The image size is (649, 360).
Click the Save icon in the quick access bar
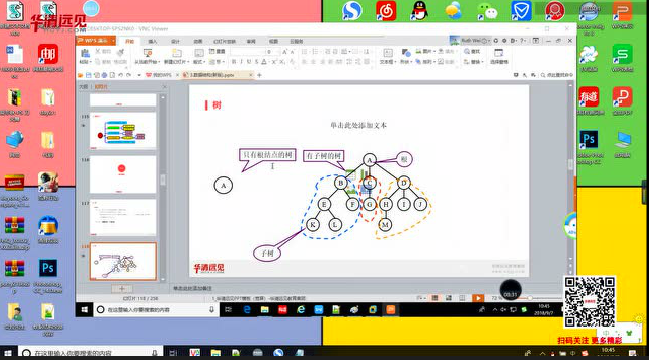pos(89,75)
